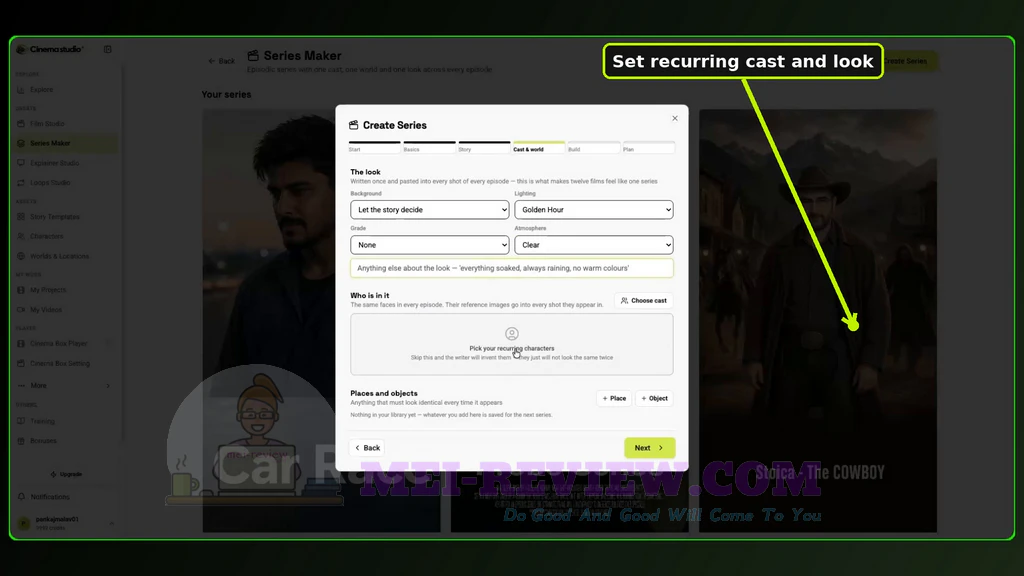
Task: Go to the Basics step tab
Action: pos(429,147)
